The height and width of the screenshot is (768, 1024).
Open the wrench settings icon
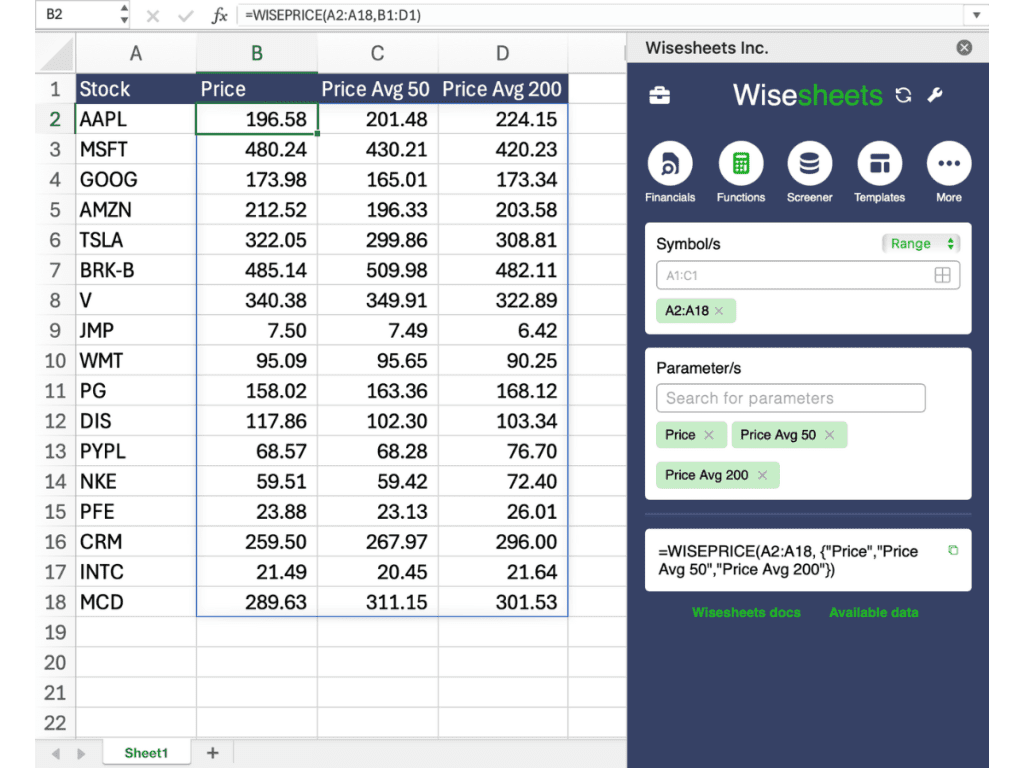click(935, 95)
